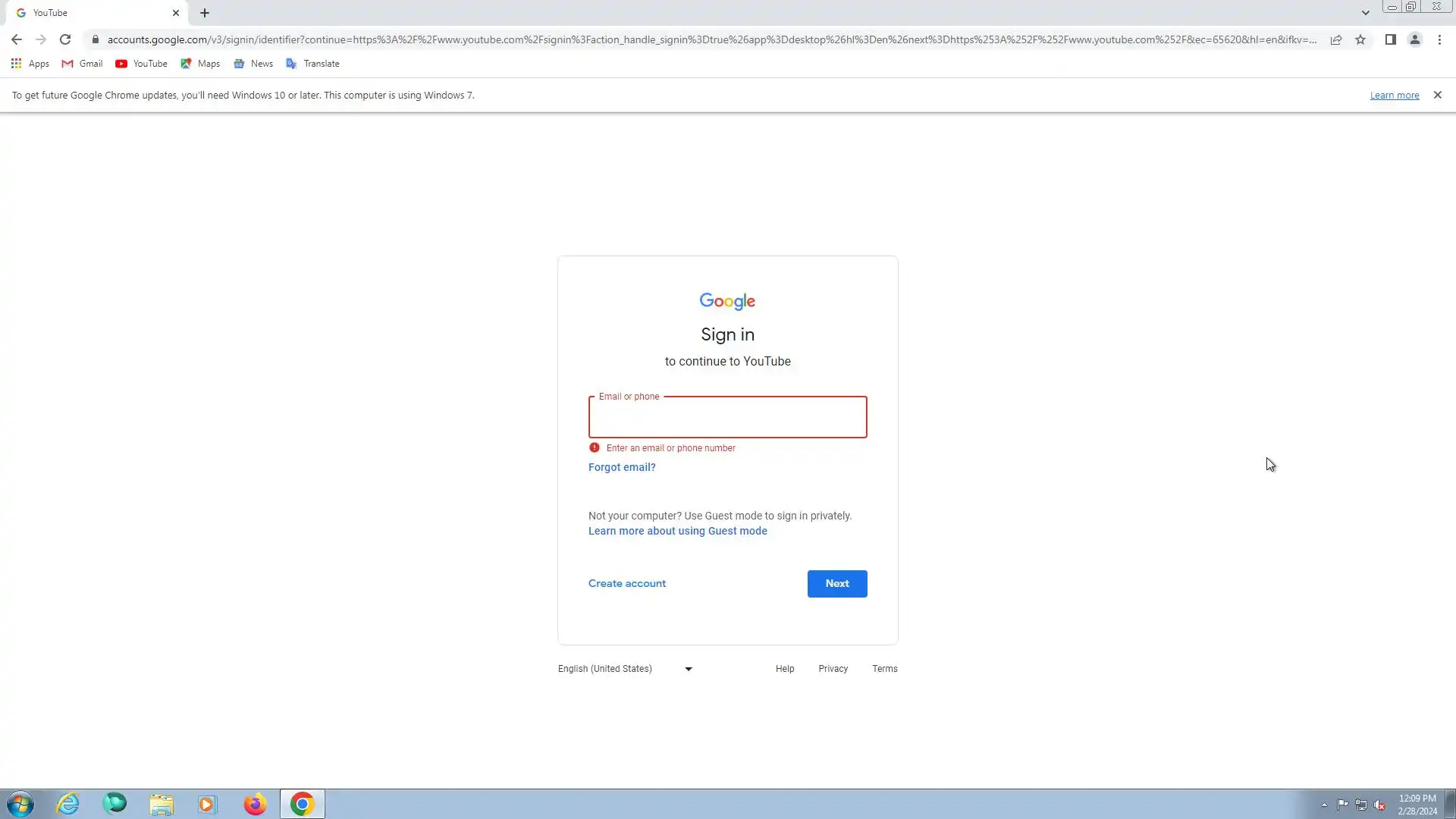
Task: Open the Apps bookmark shortcut
Action: [30, 64]
